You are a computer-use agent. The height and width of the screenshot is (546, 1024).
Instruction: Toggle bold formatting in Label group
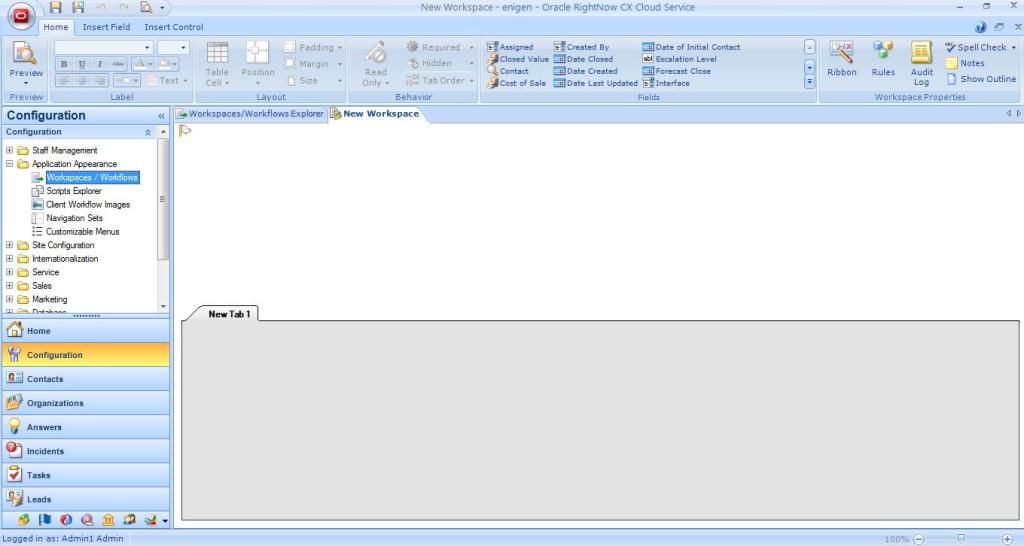tap(64, 64)
